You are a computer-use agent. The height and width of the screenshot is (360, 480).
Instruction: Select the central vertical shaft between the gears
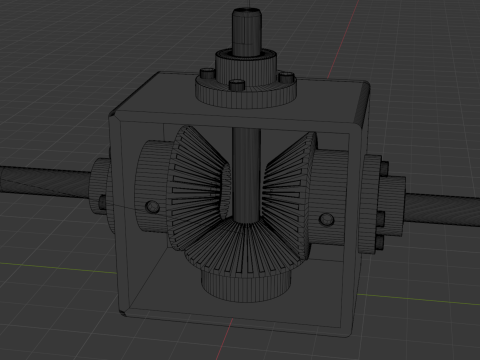tap(246, 174)
